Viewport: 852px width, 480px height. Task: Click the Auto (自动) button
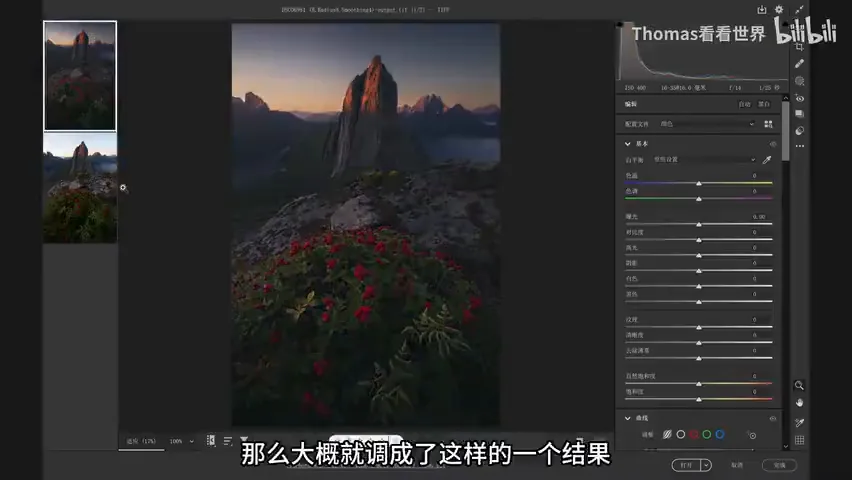pyautogui.click(x=744, y=104)
